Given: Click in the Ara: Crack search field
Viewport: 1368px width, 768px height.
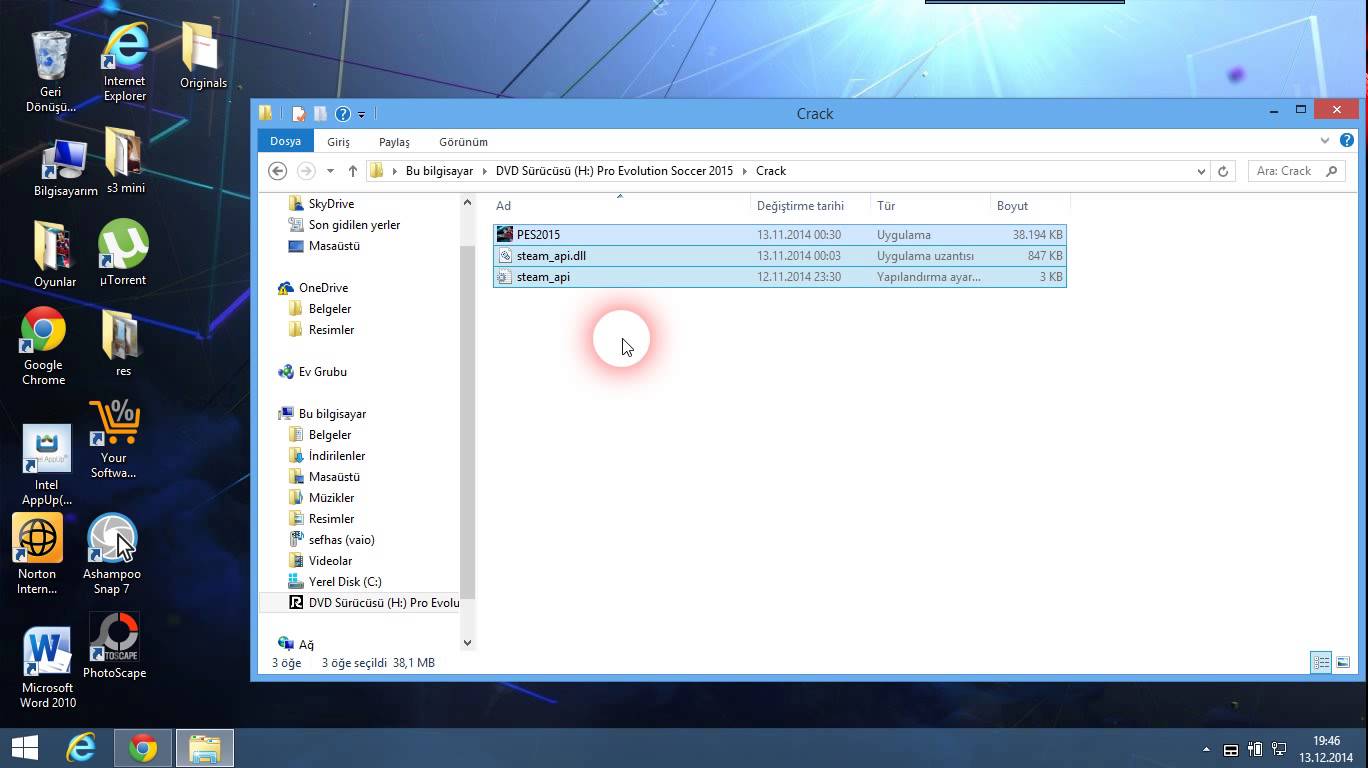Looking at the screenshot, I should (x=1284, y=171).
